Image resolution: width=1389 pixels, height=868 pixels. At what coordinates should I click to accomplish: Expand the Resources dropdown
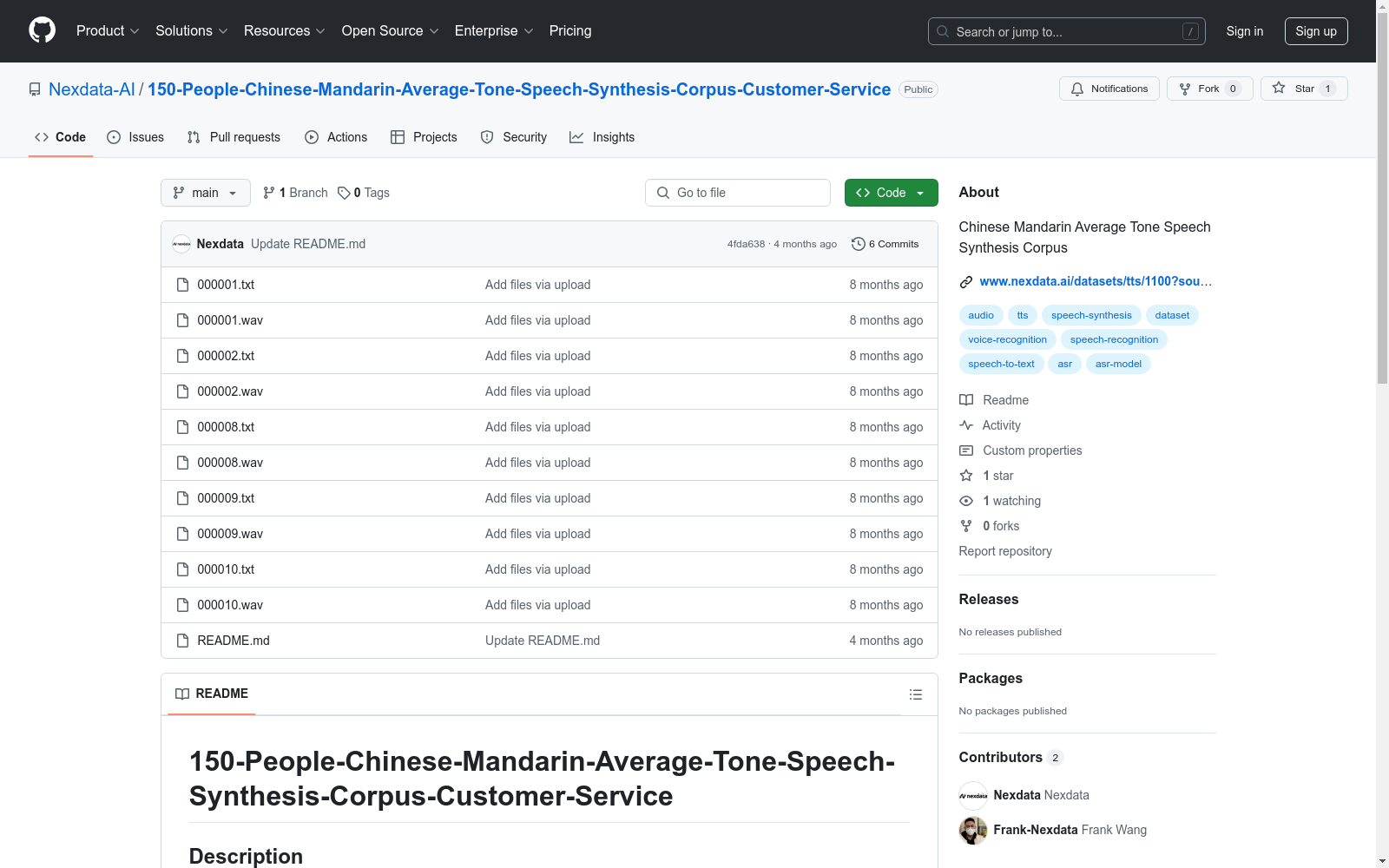284,31
